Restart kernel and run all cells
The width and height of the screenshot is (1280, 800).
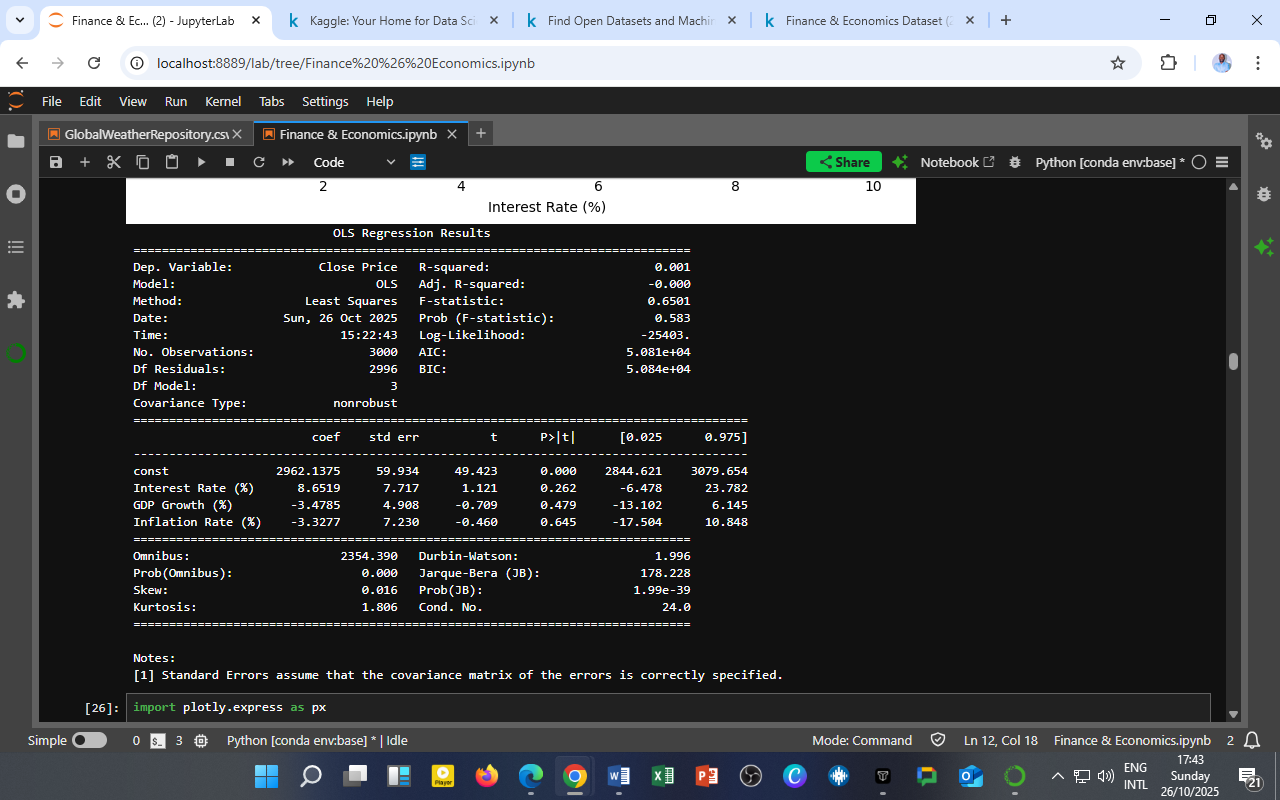(x=286, y=162)
